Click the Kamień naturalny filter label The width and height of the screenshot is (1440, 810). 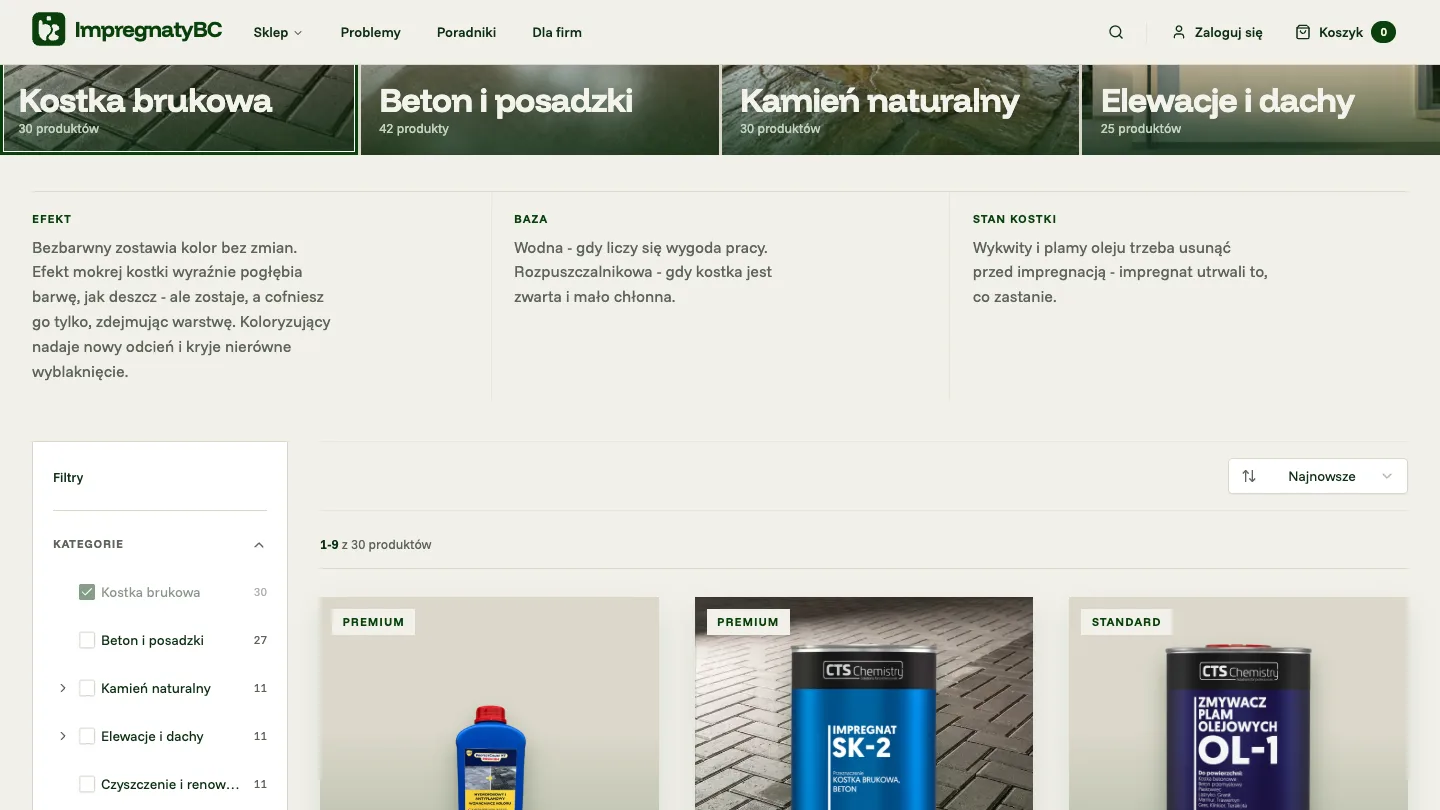click(x=156, y=688)
